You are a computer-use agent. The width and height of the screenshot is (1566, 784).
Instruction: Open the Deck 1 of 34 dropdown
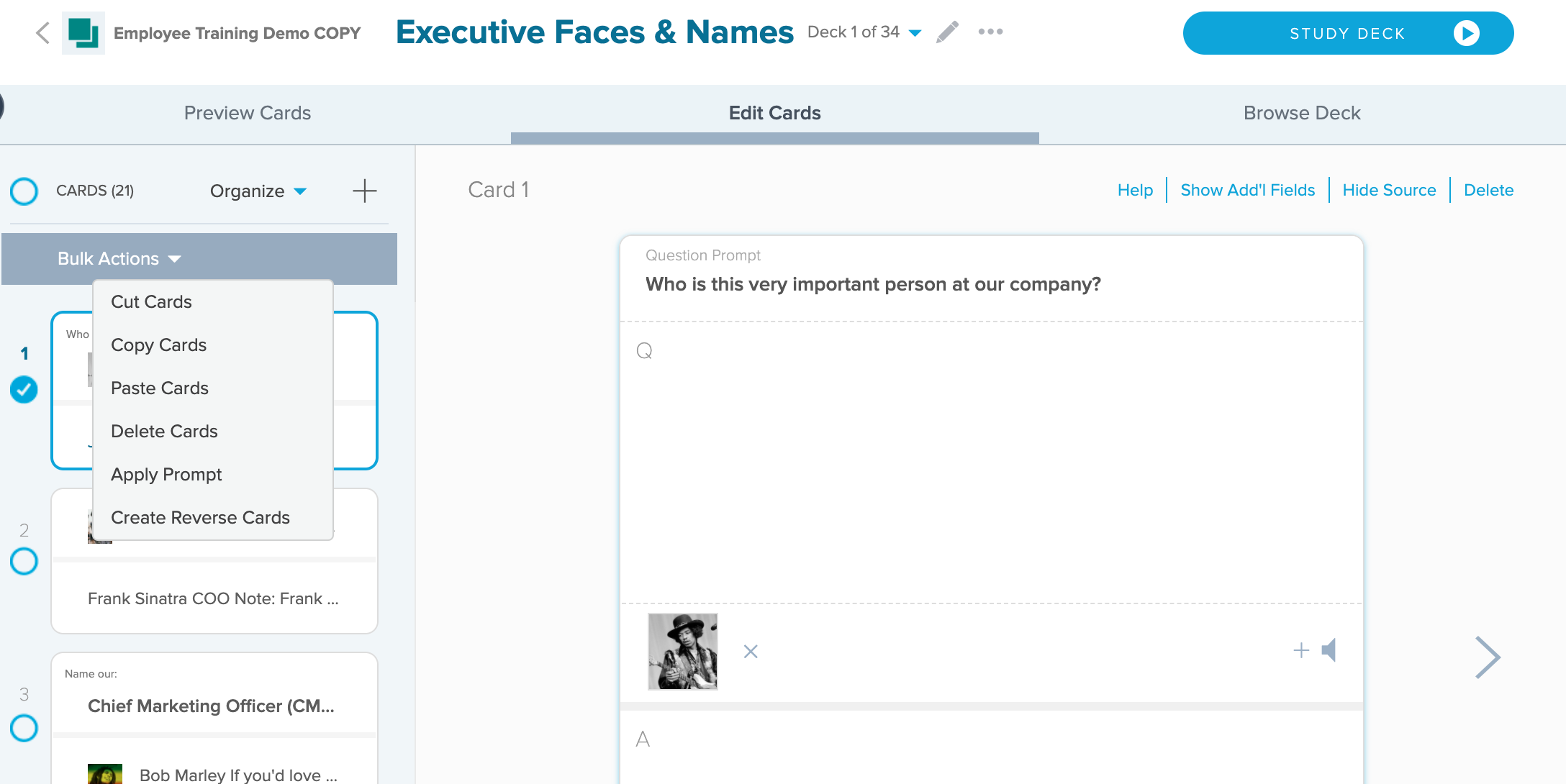click(x=864, y=32)
